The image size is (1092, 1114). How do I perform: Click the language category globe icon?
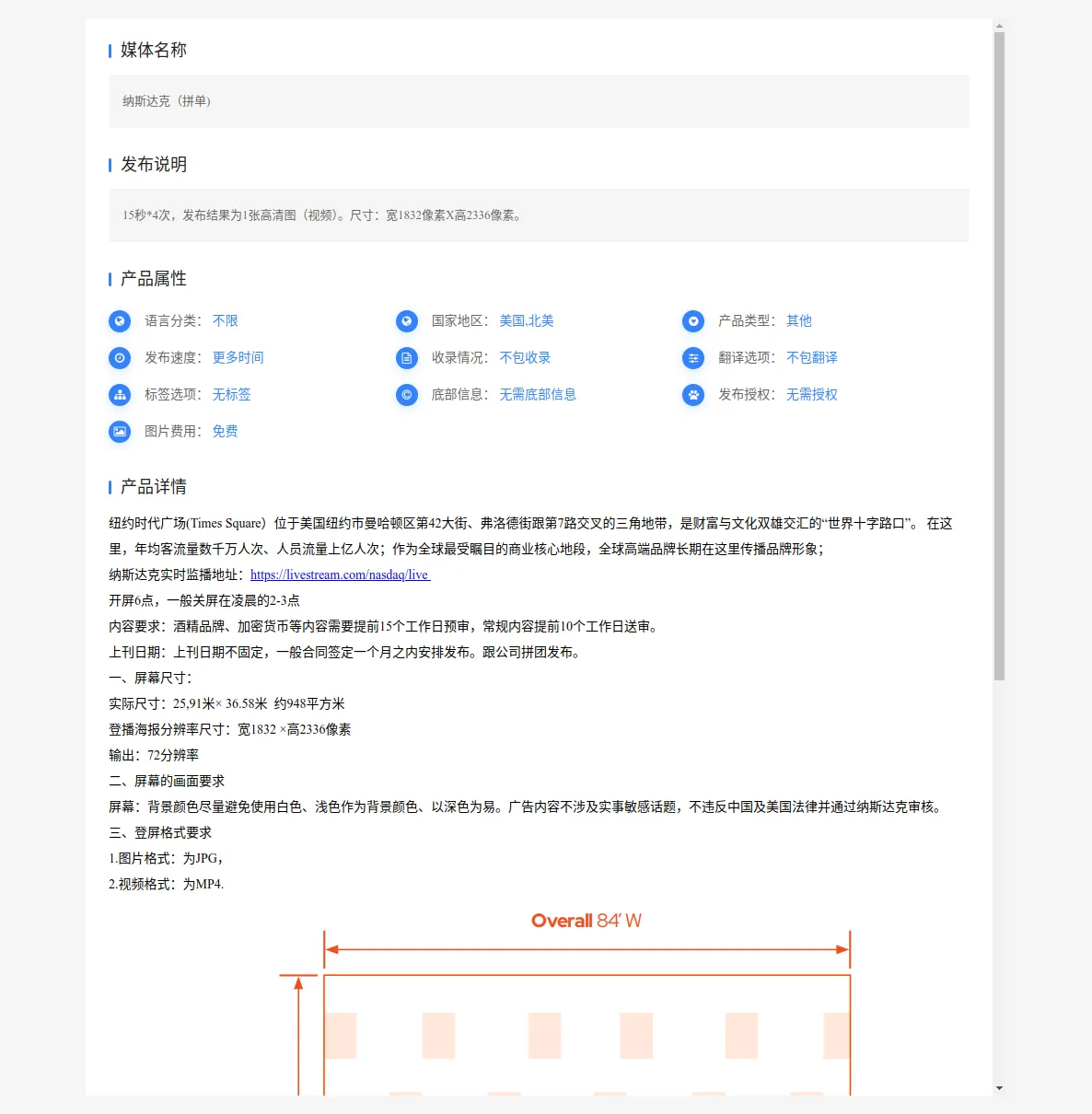point(120,321)
